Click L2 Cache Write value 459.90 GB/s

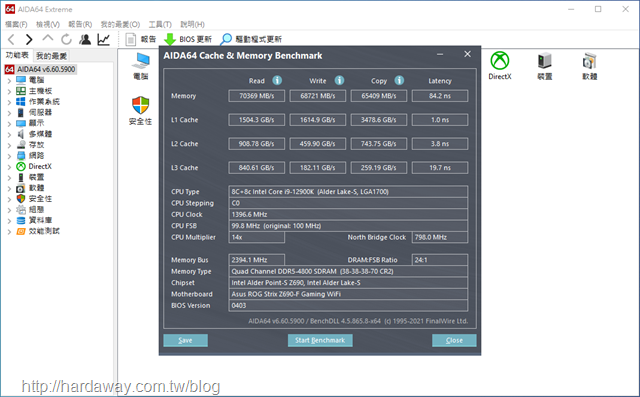pyautogui.click(x=318, y=144)
